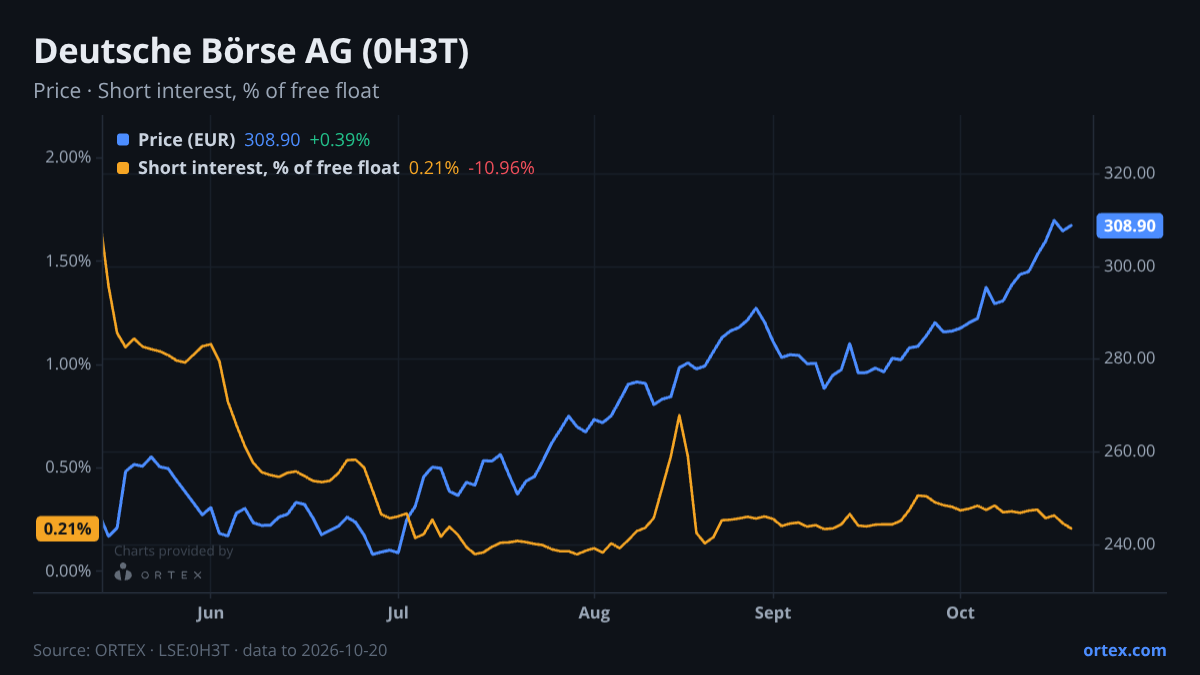This screenshot has height=675, width=1200.
Task: Toggle the Price (EUR) legend label
Action: click(187, 140)
